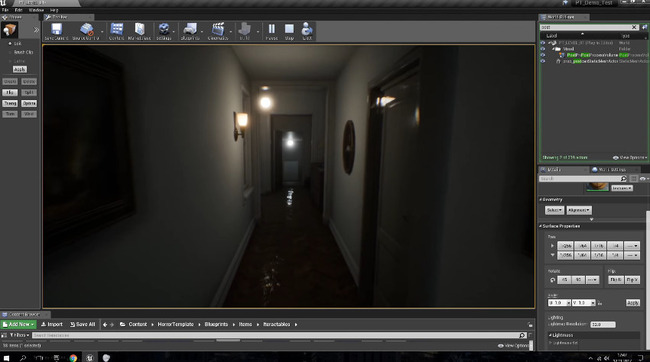The height and width of the screenshot is (362, 650).
Task: Click Apply button in Modes panel
Action: click(x=19, y=69)
